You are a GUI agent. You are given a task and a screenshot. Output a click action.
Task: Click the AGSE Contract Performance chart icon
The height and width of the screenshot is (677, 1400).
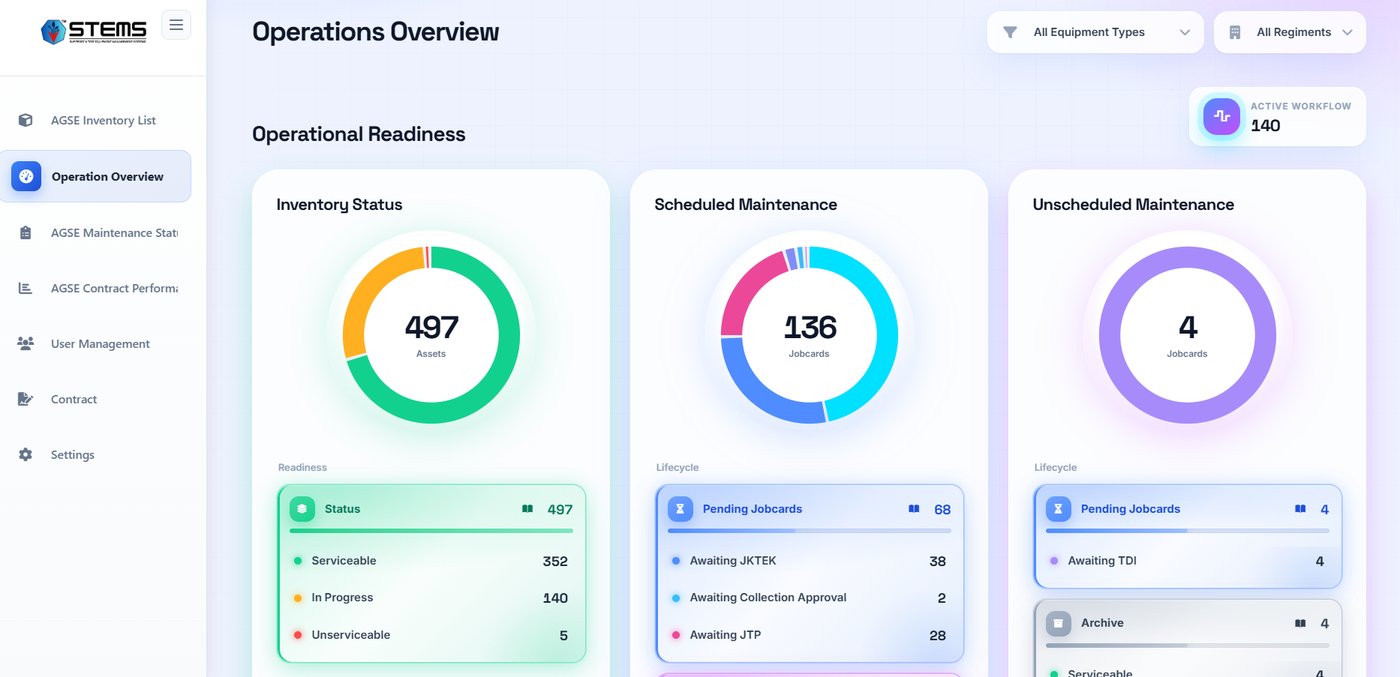coord(26,288)
